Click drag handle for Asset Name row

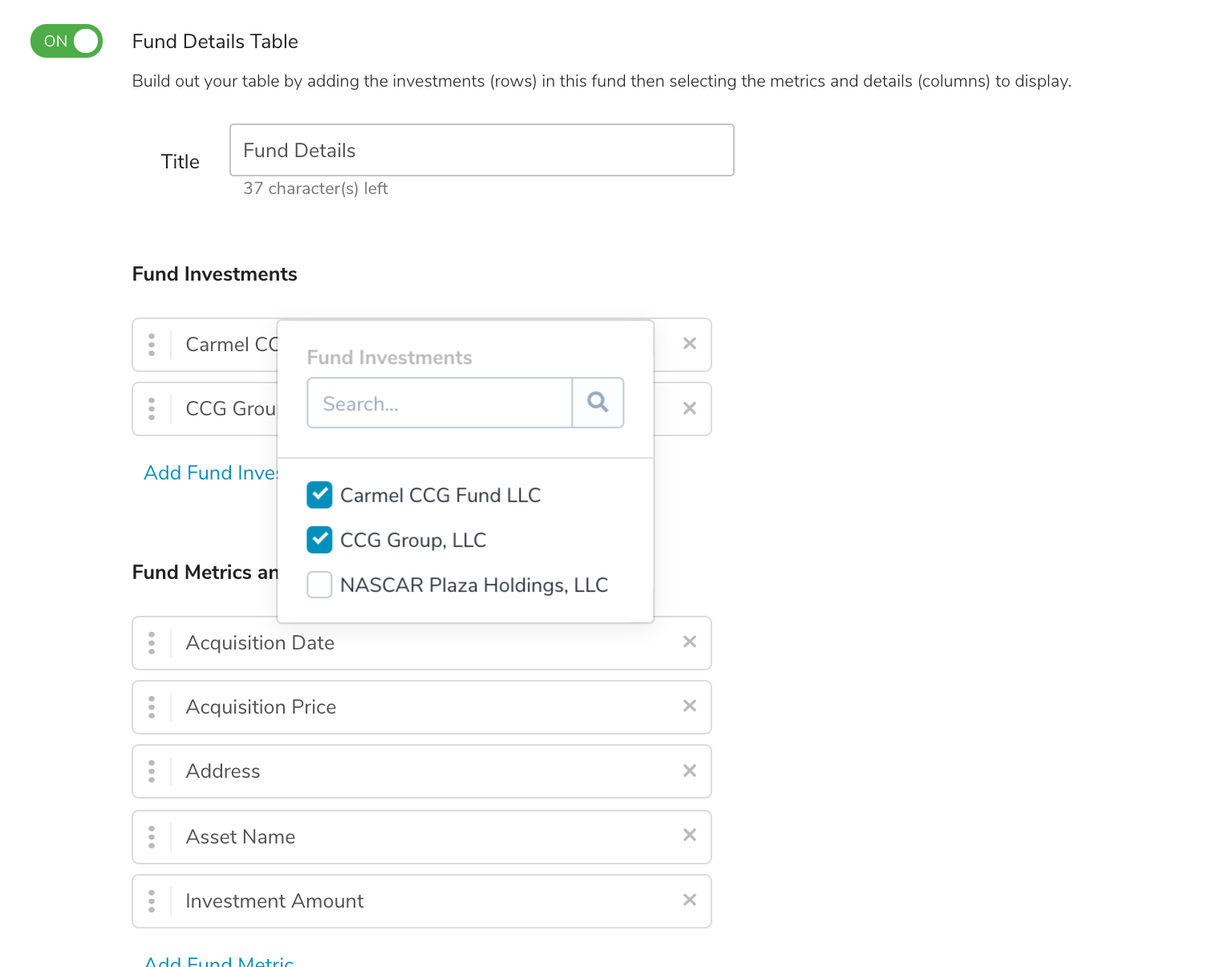(152, 837)
